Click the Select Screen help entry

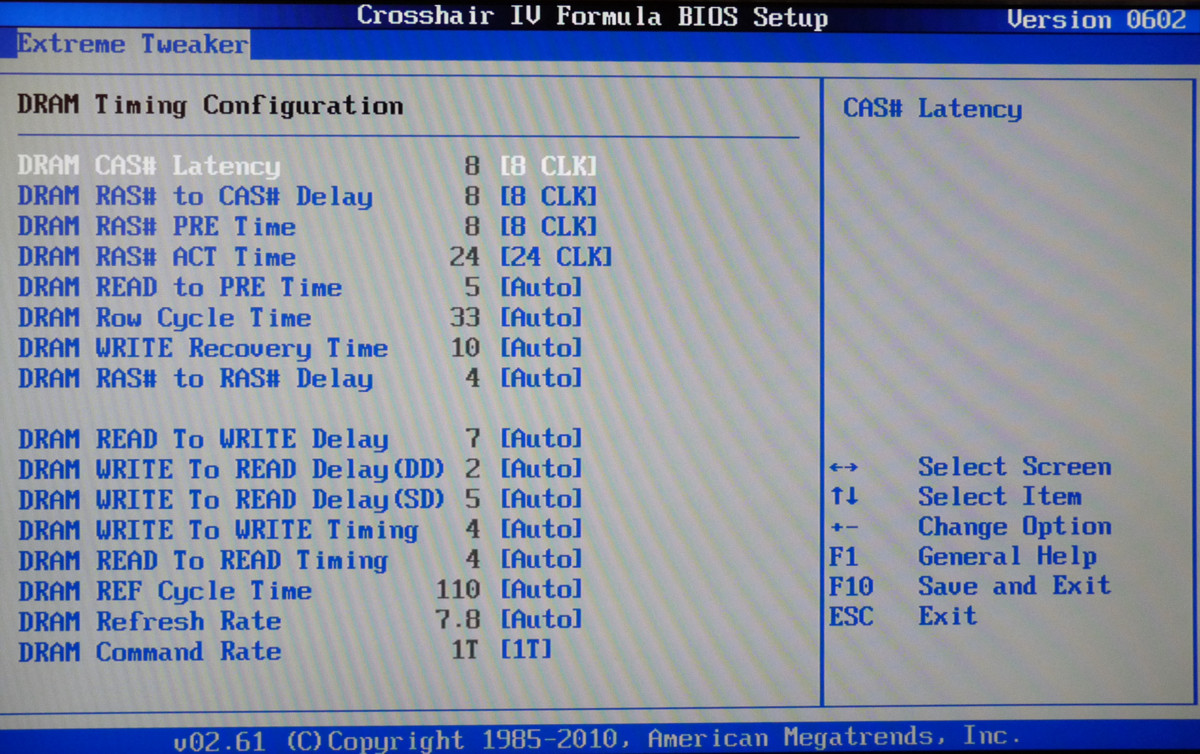click(x=1014, y=467)
